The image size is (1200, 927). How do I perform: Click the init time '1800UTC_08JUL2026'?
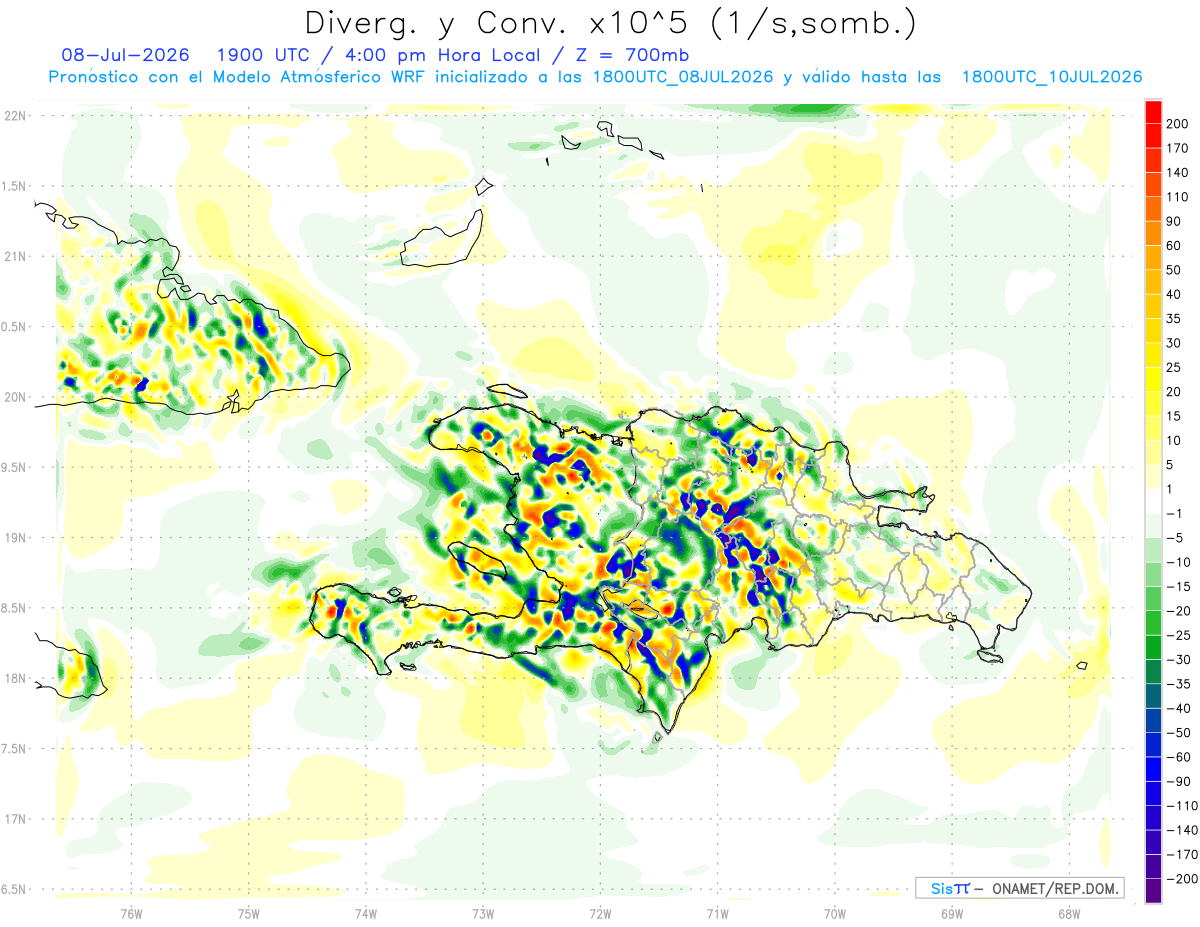[683, 77]
